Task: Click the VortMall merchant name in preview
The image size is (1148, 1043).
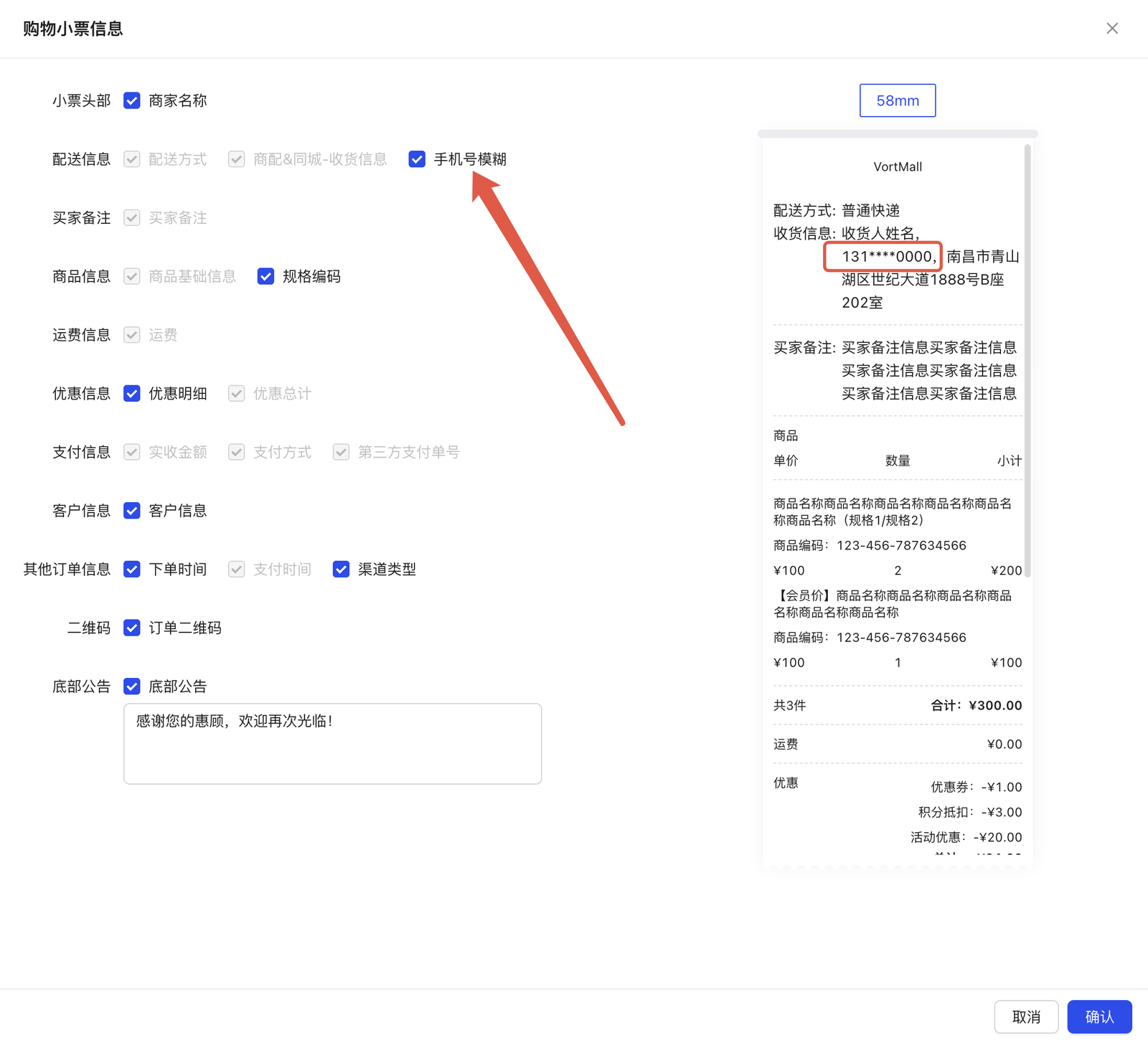Action: (x=897, y=167)
